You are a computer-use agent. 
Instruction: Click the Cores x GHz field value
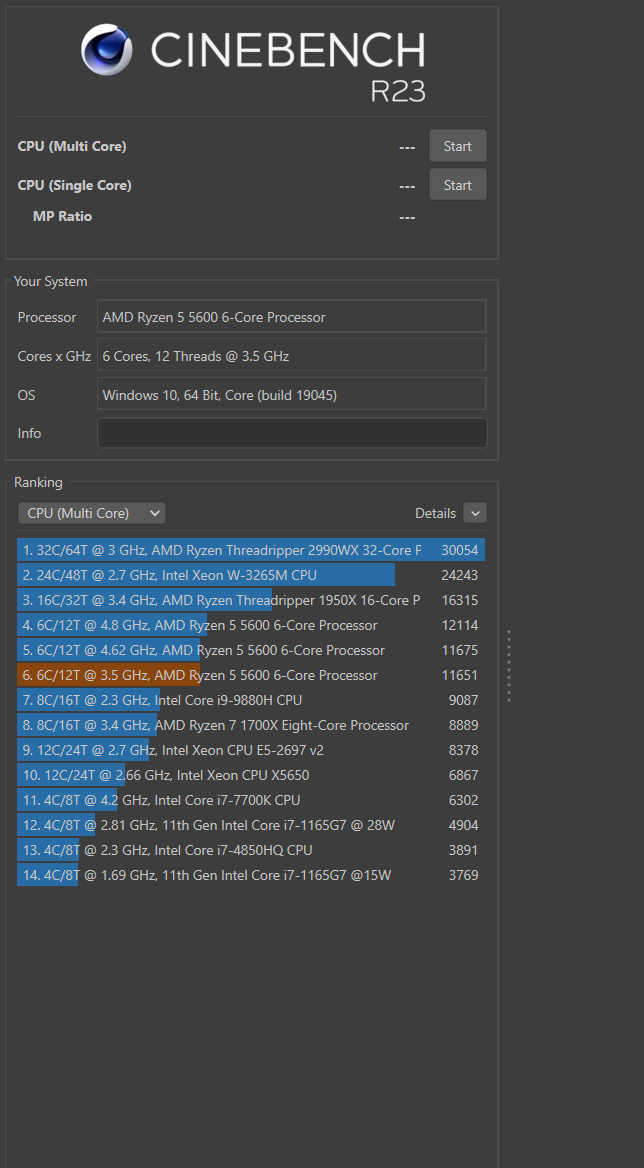coord(292,355)
